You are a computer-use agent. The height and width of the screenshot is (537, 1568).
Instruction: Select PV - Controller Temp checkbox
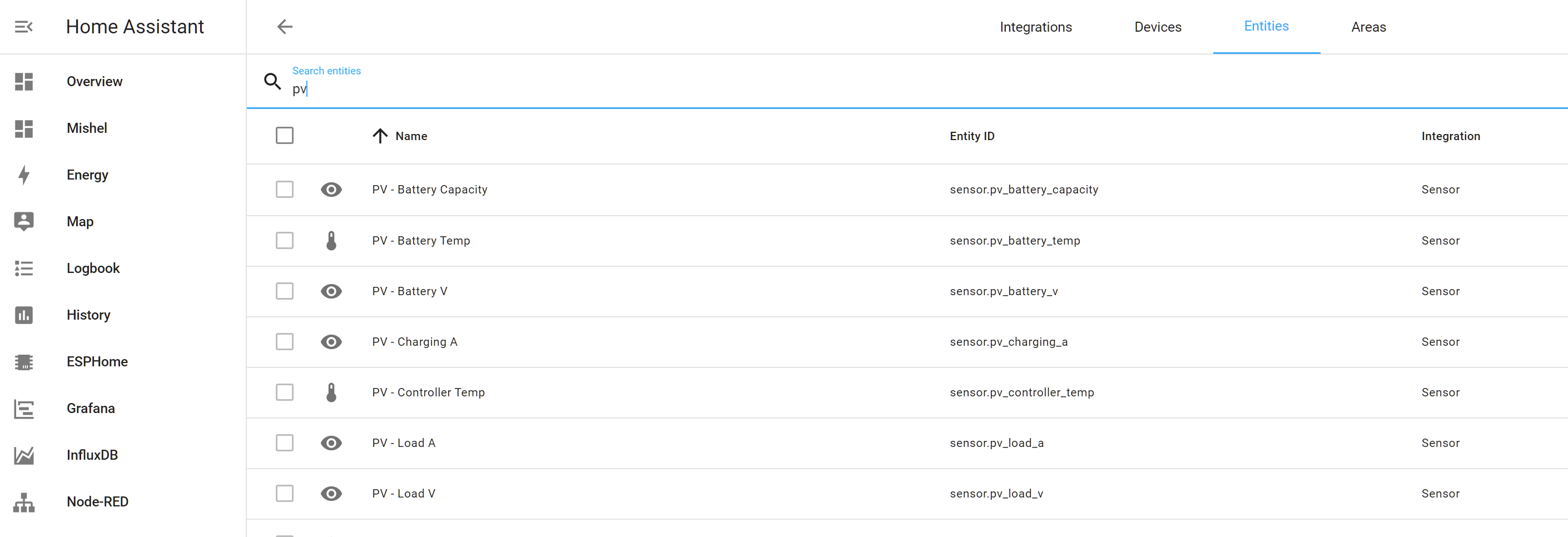click(284, 392)
